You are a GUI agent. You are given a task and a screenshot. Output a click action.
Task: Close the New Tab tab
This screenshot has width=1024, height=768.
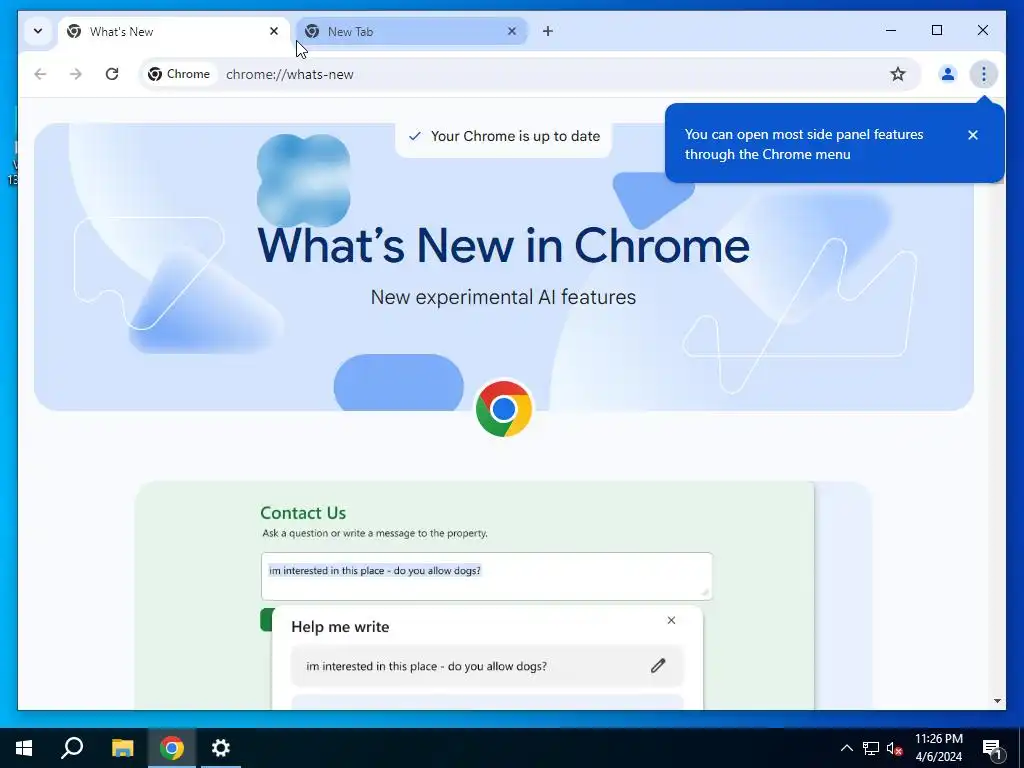click(512, 31)
